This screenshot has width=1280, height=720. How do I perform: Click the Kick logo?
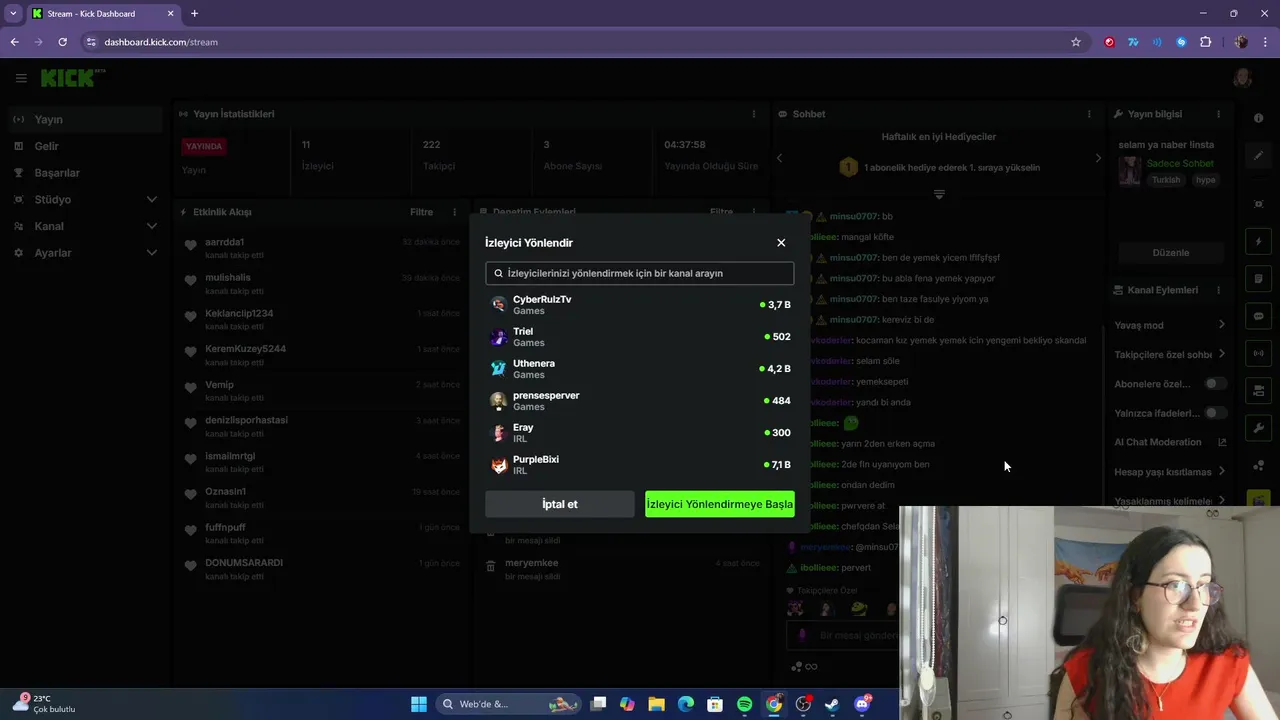click(72, 78)
